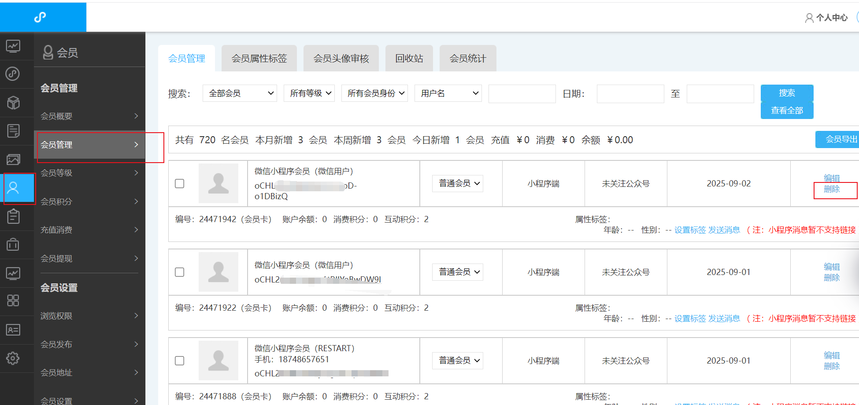859x405 pixels.
Task: Open the picture gallery icon in sidebar
Action: click(13, 159)
